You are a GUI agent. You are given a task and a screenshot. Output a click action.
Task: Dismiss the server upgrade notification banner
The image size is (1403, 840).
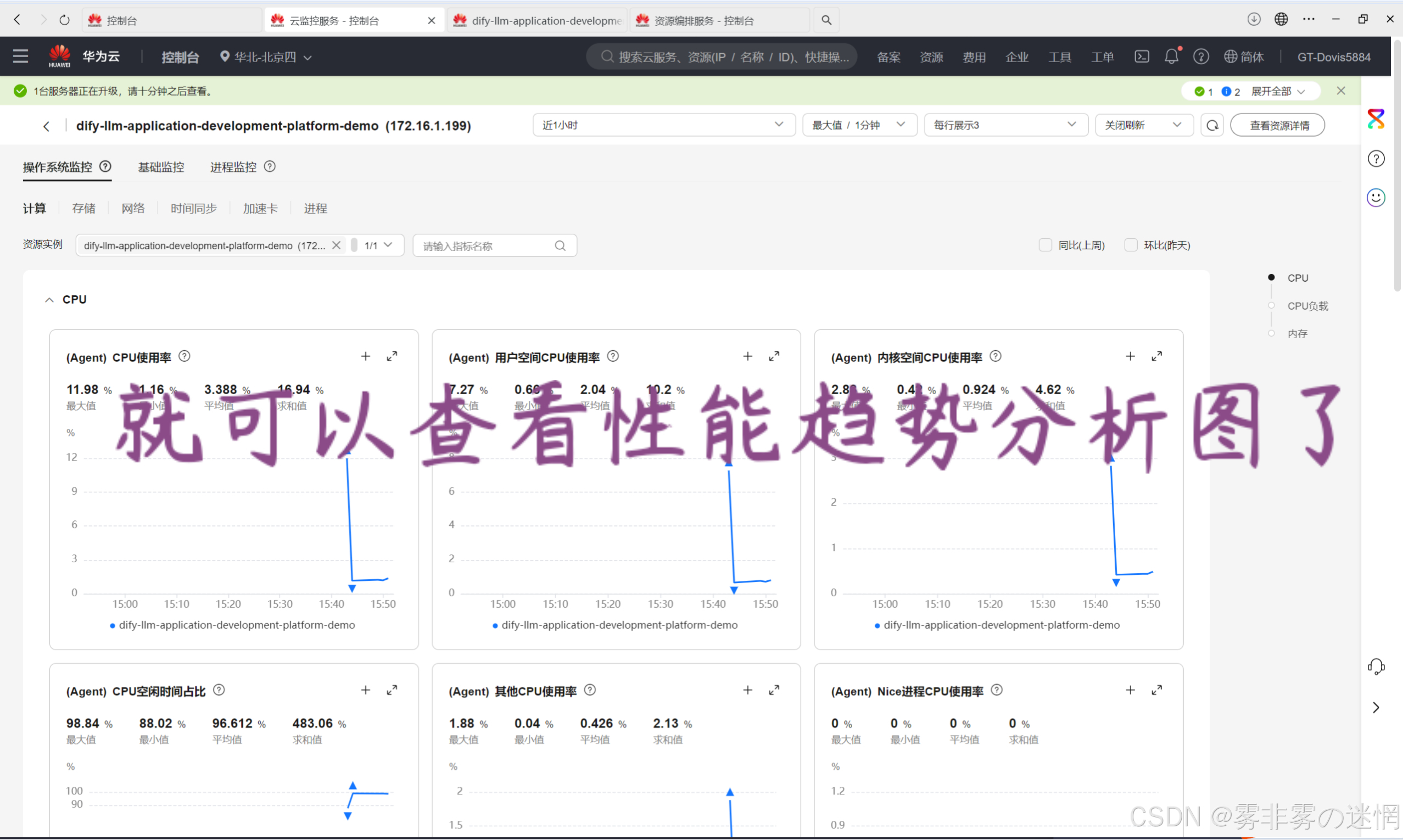pos(1341,91)
